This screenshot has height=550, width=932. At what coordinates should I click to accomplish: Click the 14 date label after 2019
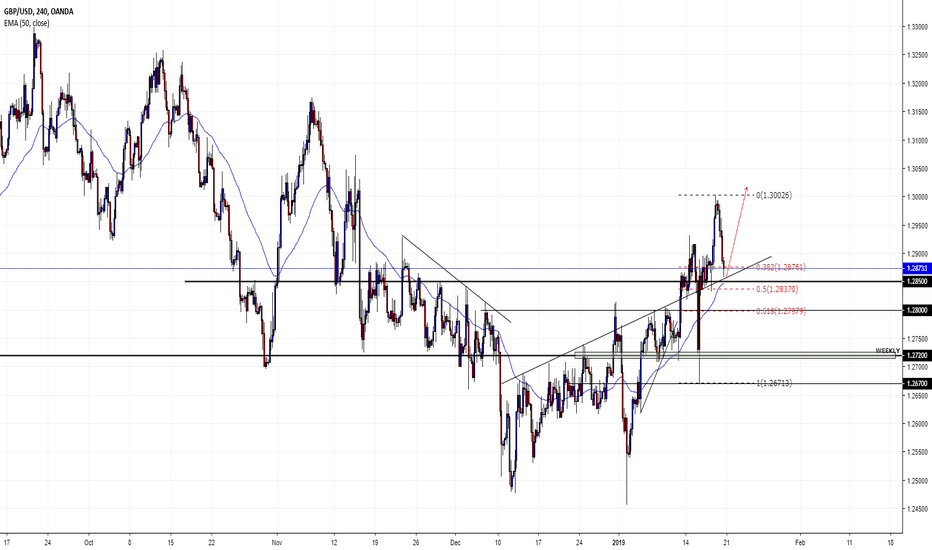pyautogui.click(x=686, y=542)
